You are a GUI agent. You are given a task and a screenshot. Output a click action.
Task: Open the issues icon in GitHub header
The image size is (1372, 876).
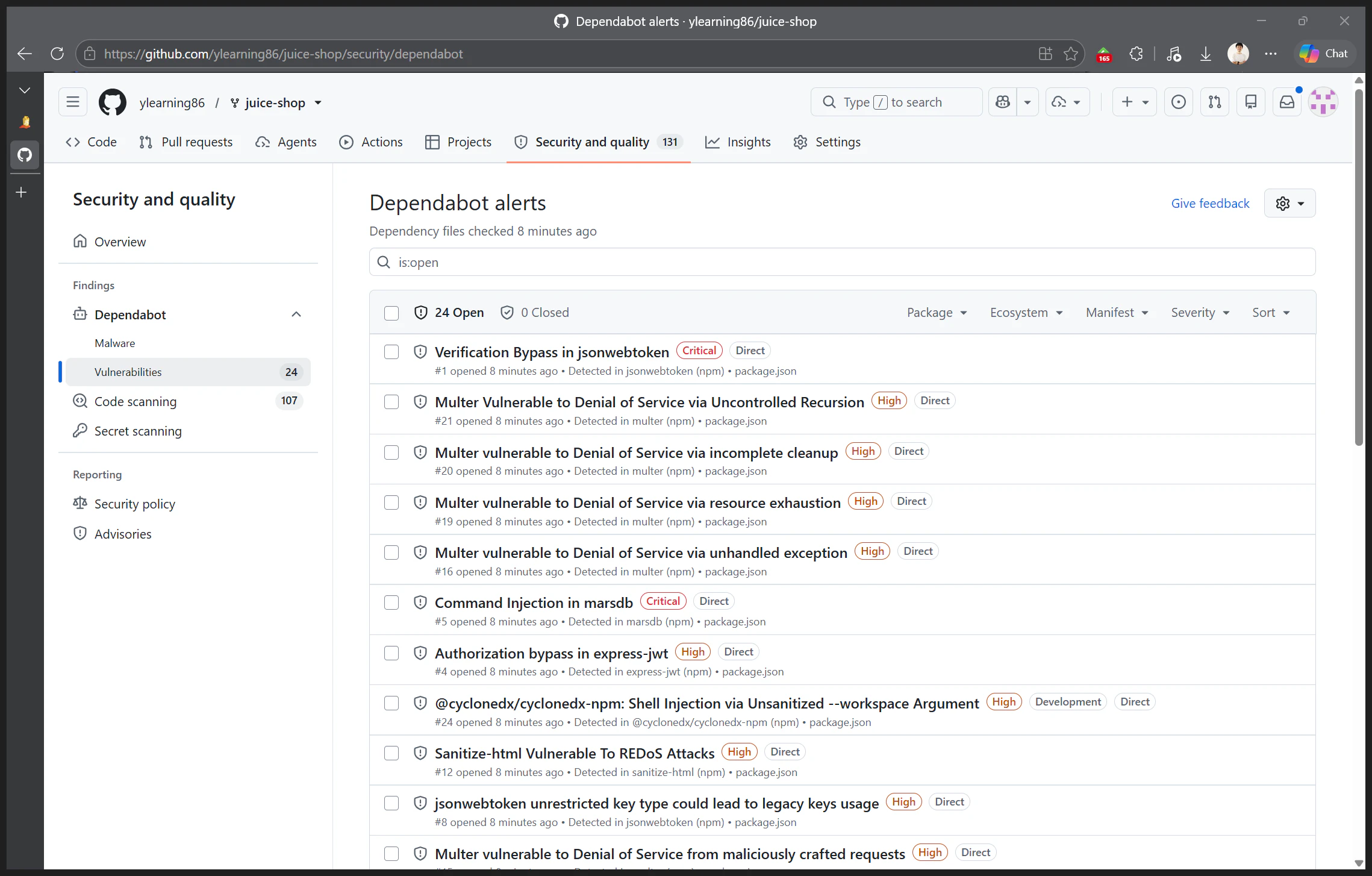pos(1179,102)
